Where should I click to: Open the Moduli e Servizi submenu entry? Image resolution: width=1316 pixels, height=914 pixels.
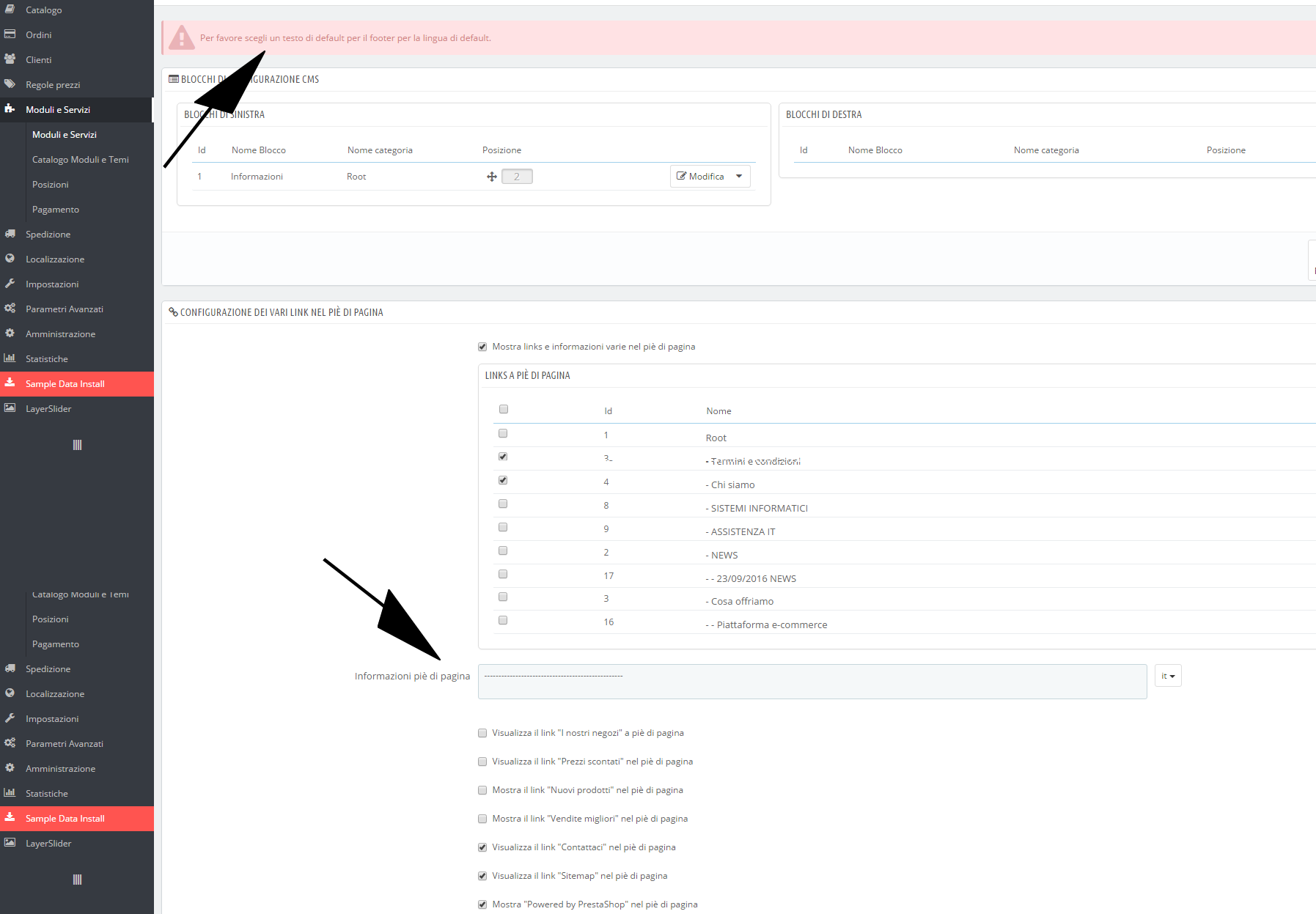pos(65,135)
